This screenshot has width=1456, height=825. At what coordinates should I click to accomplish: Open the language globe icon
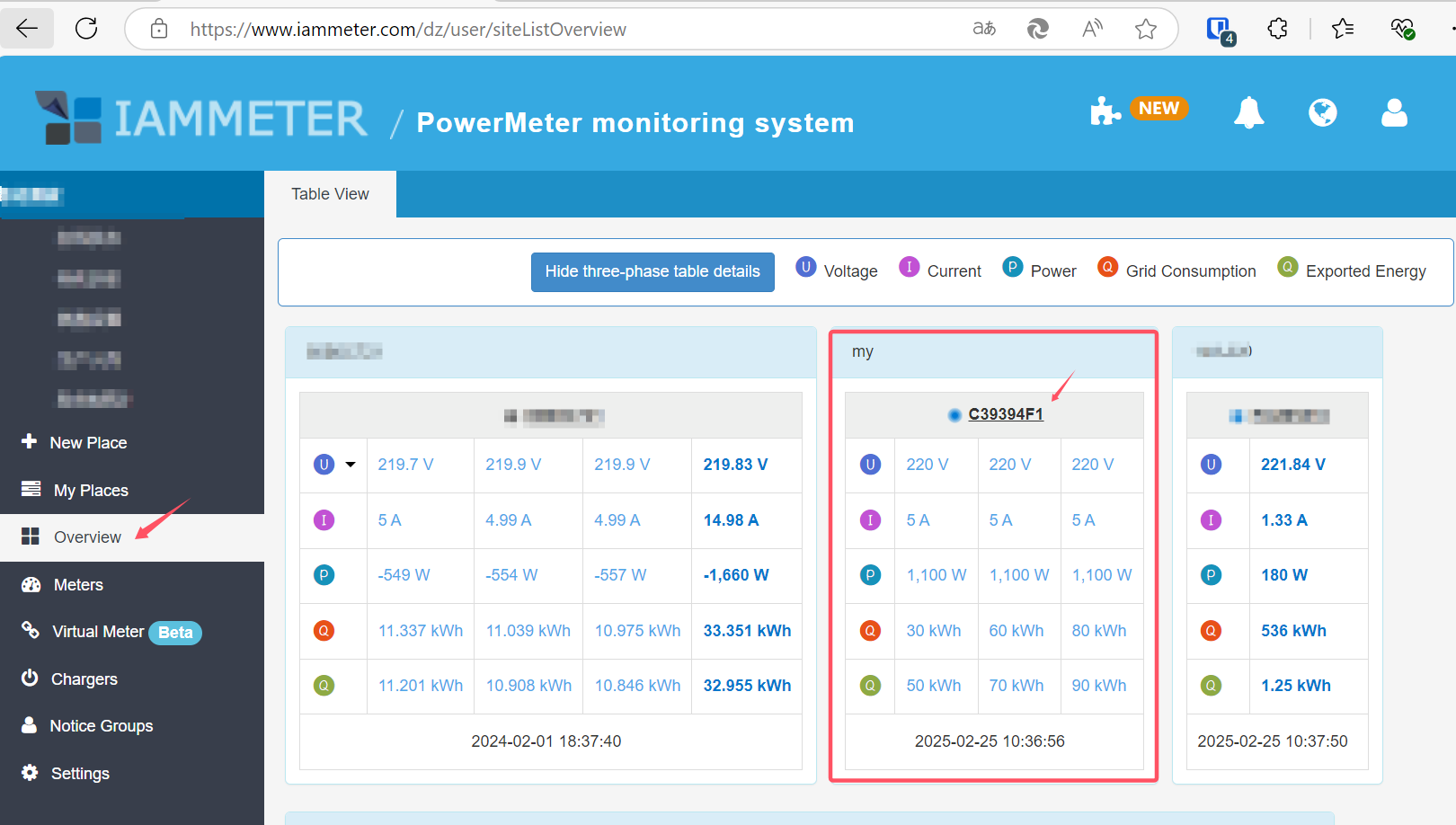1323,112
